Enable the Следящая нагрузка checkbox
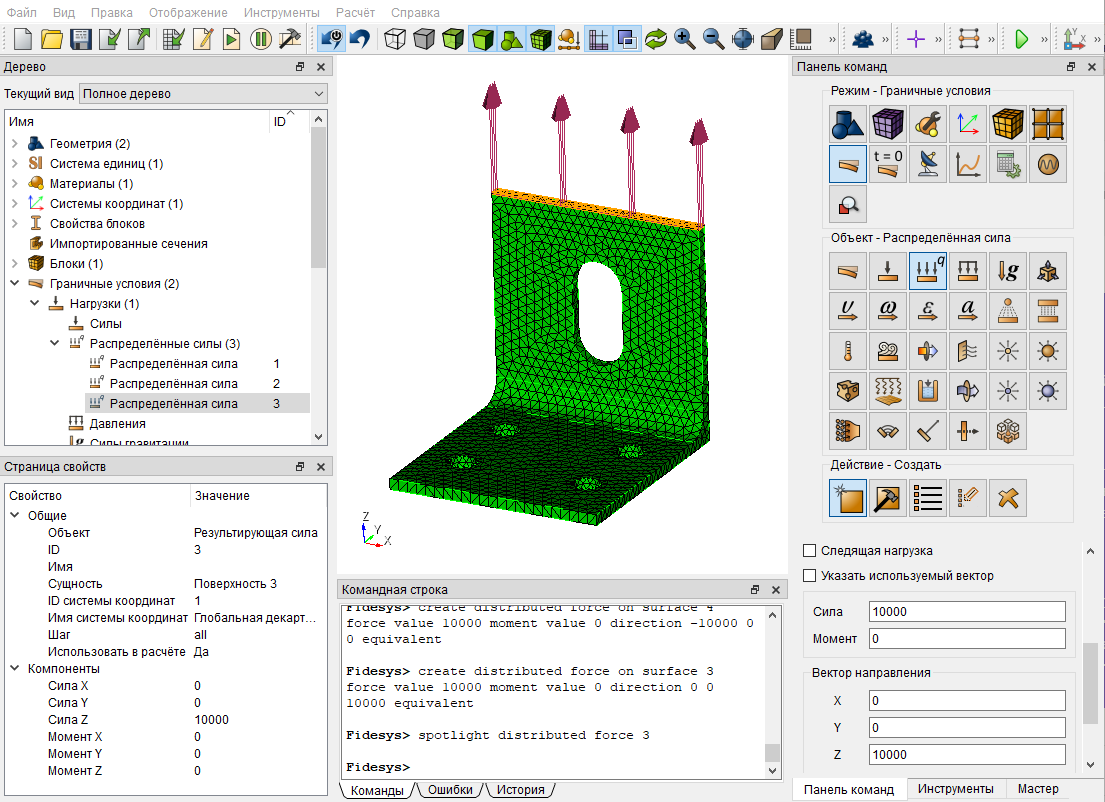 [810, 550]
